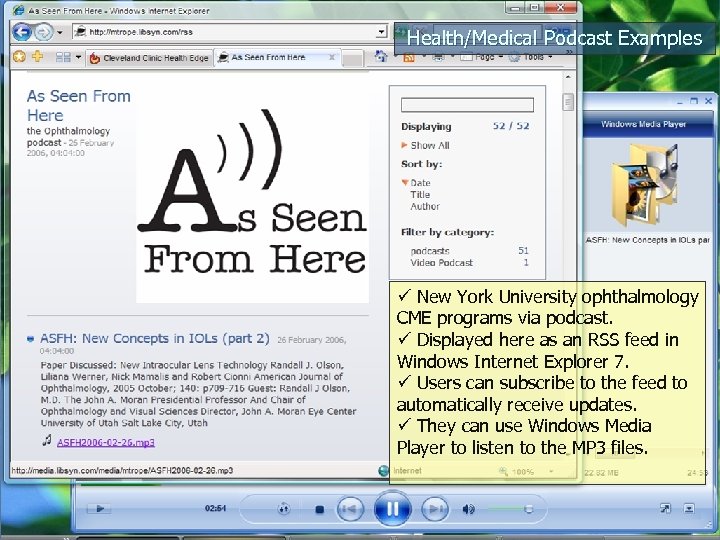
Task: Sort the feed by Author
Action: tap(425, 207)
